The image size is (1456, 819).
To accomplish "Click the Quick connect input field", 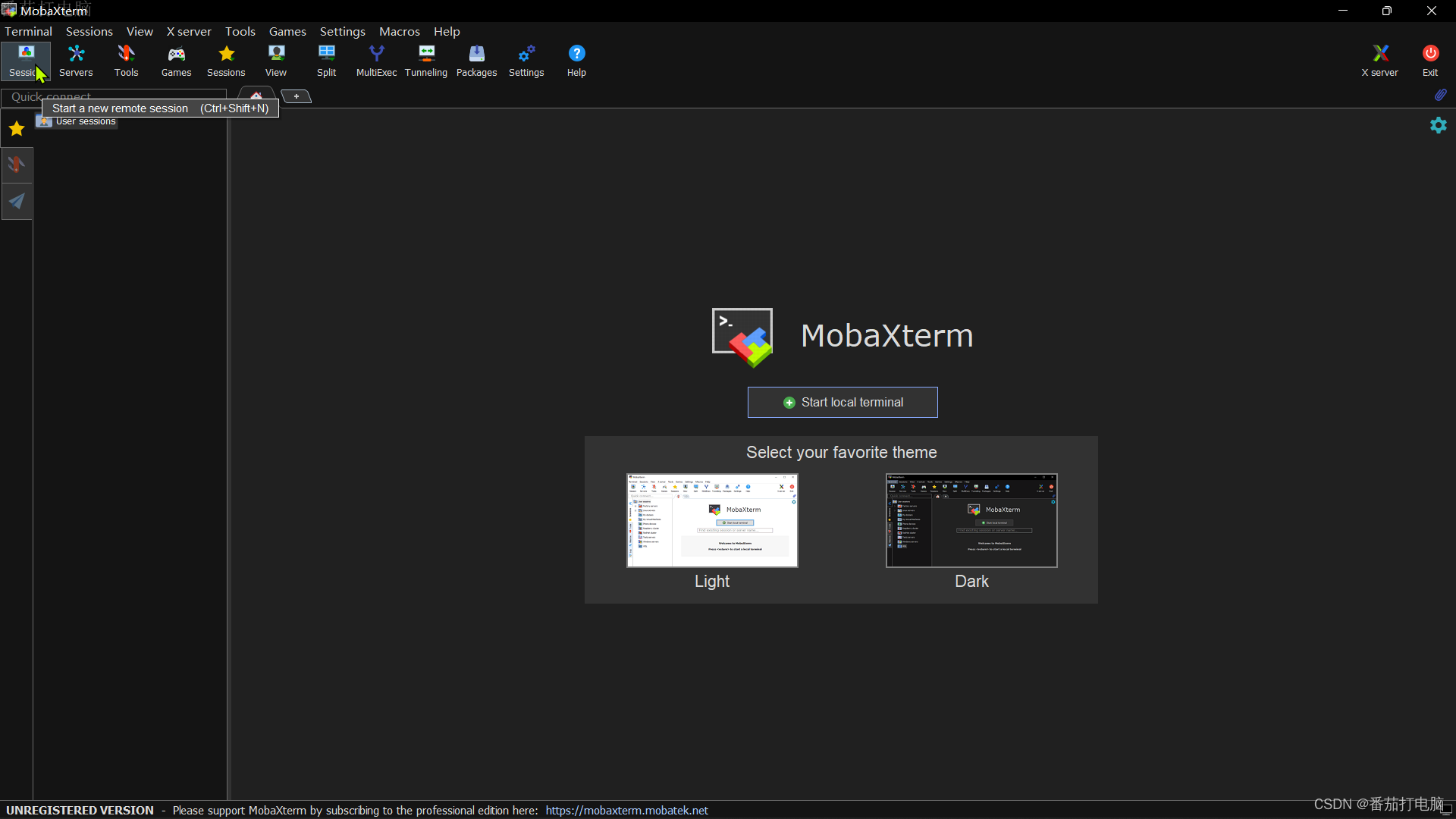I will [x=114, y=97].
